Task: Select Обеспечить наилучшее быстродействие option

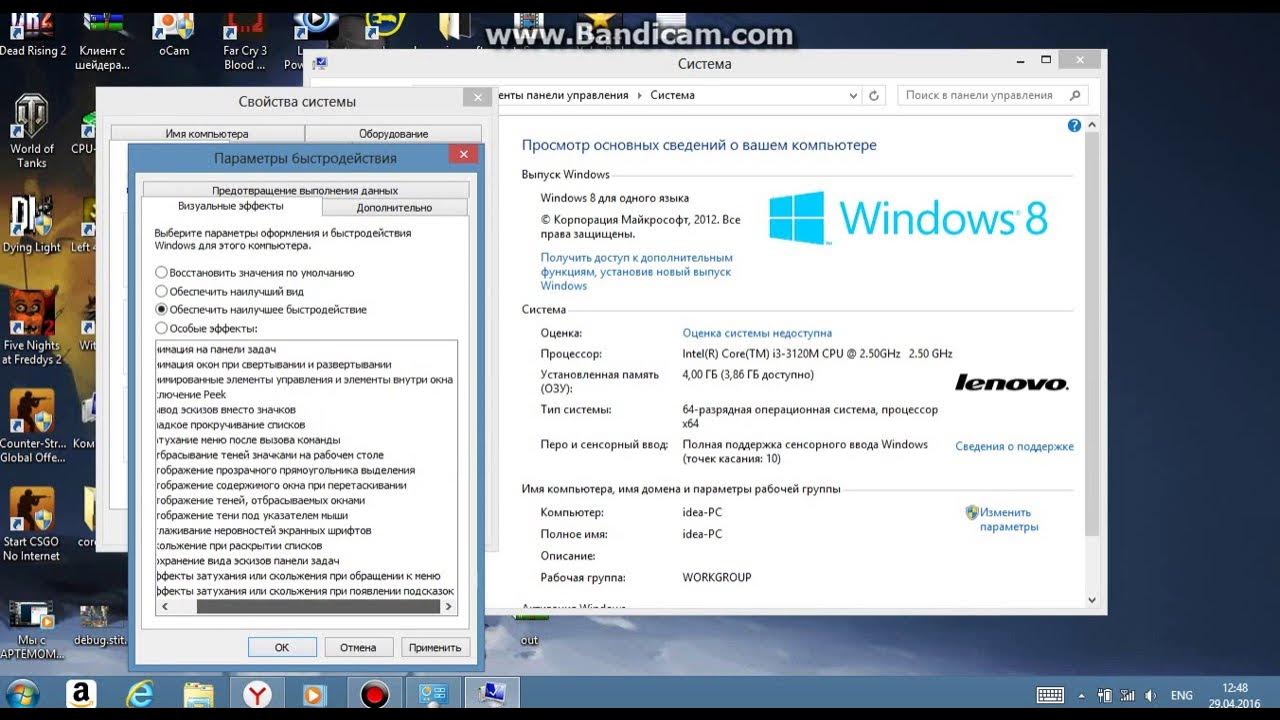Action: click(261, 310)
